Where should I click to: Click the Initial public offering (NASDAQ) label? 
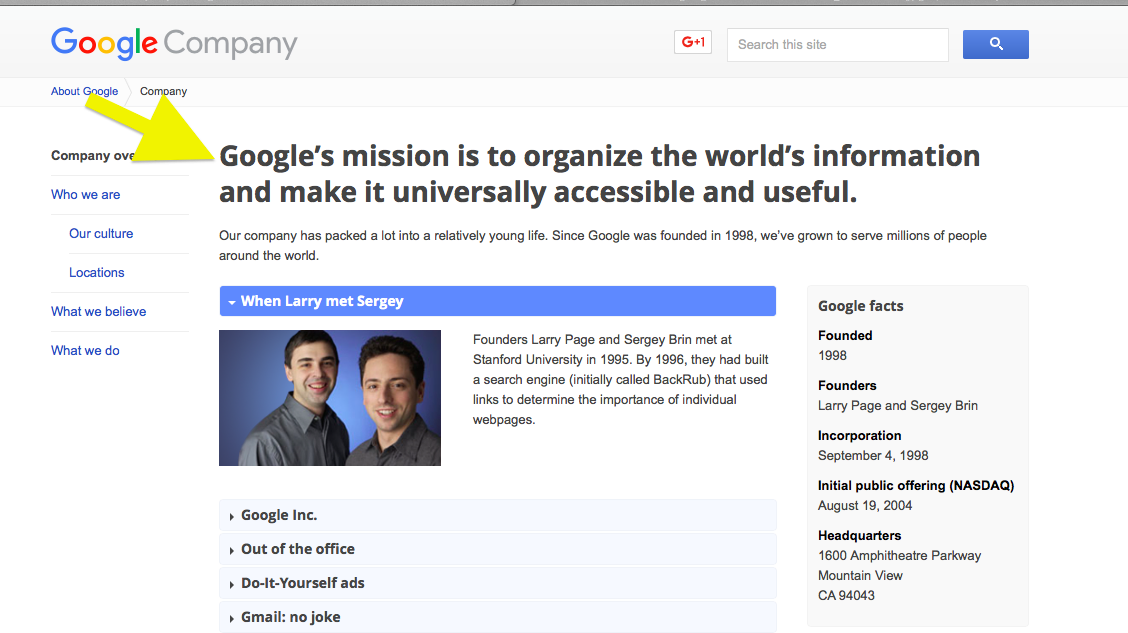916,486
